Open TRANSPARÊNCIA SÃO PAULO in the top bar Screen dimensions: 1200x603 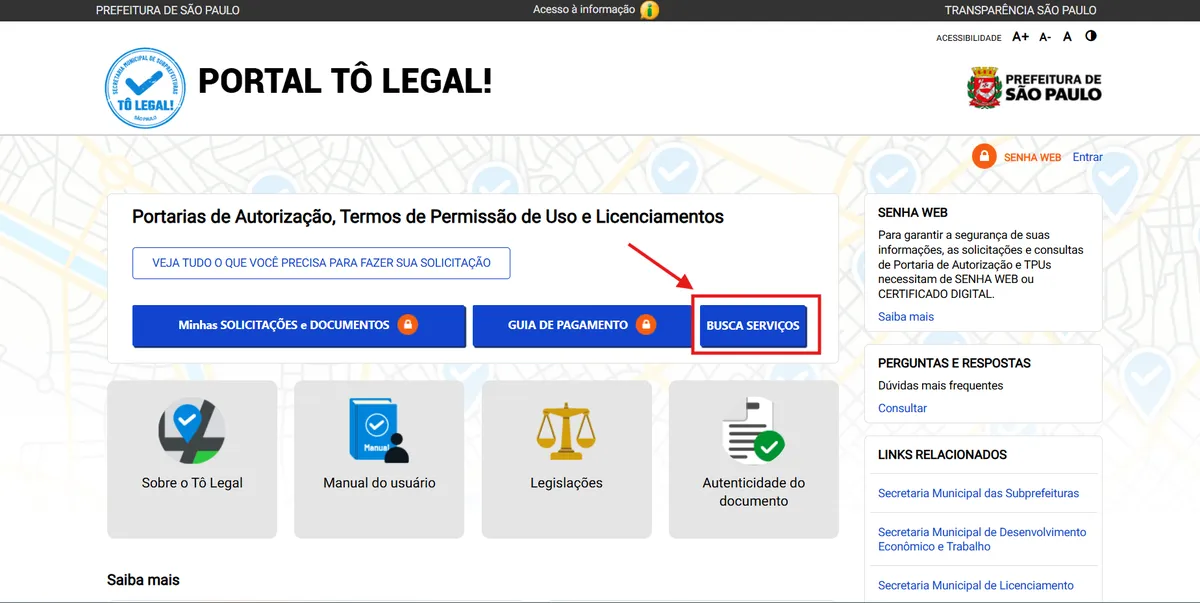coord(1021,10)
